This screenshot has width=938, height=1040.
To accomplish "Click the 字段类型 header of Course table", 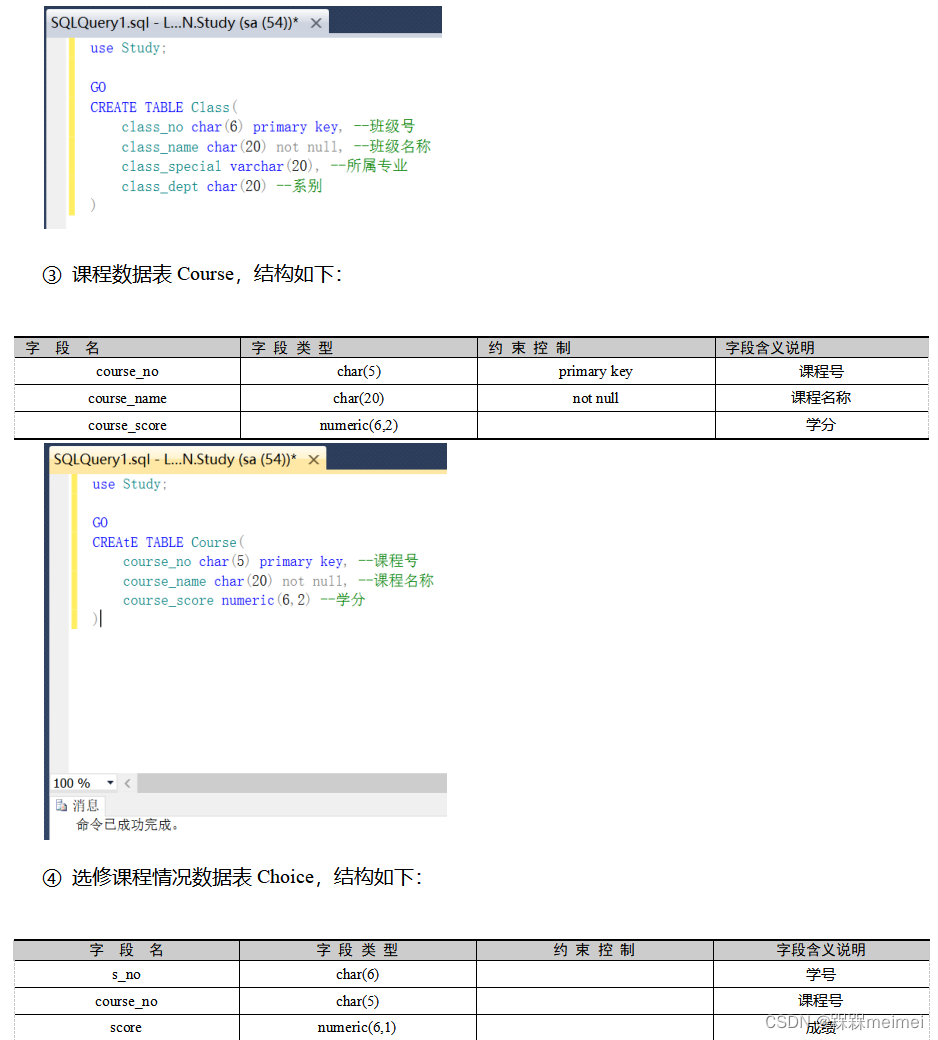I will pyautogui.click(x=359, y=348).
